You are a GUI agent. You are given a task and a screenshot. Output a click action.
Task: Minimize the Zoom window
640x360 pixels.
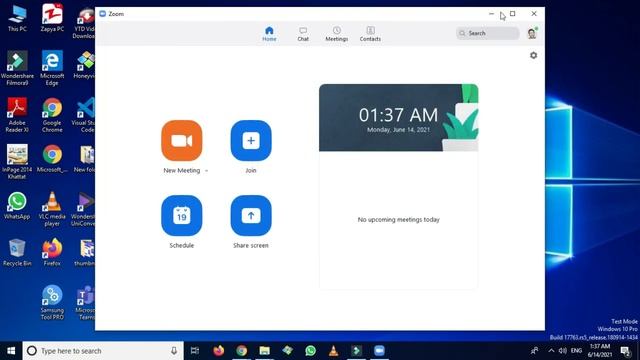(x=491, y=13)
